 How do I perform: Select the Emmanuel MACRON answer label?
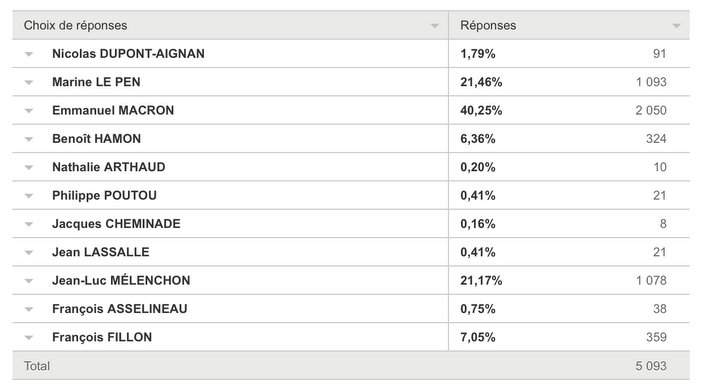tap(113, 110)
